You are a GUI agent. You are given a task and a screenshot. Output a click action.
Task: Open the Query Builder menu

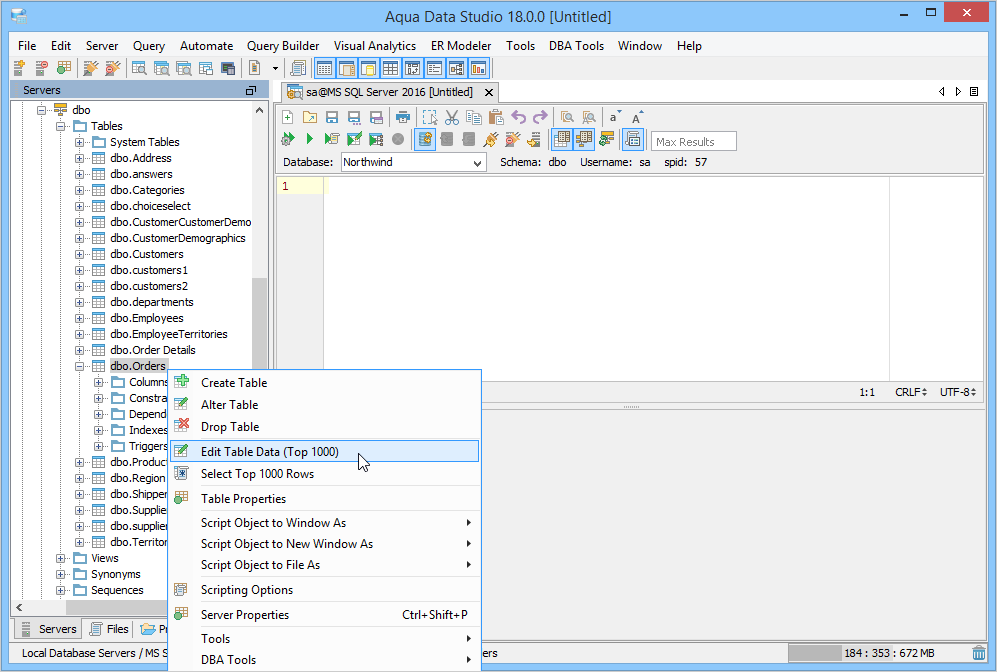pos(283,46)
